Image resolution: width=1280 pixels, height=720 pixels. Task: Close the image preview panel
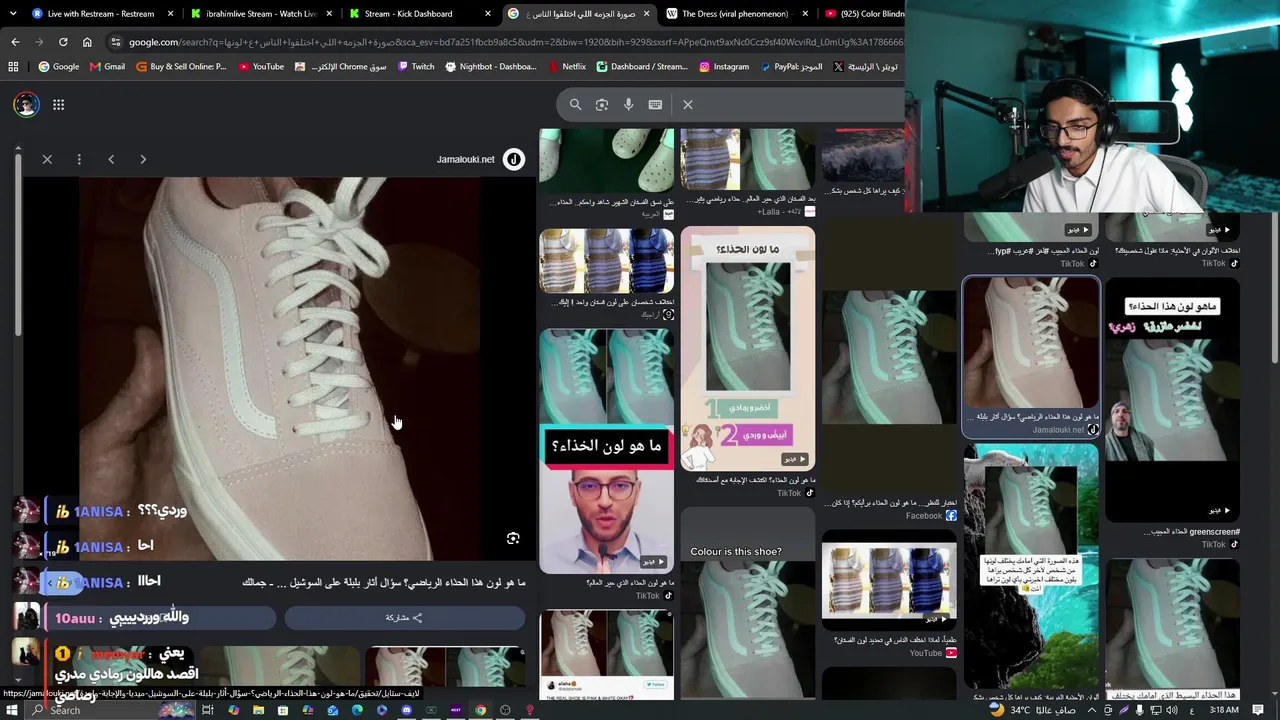coord(47,159)
